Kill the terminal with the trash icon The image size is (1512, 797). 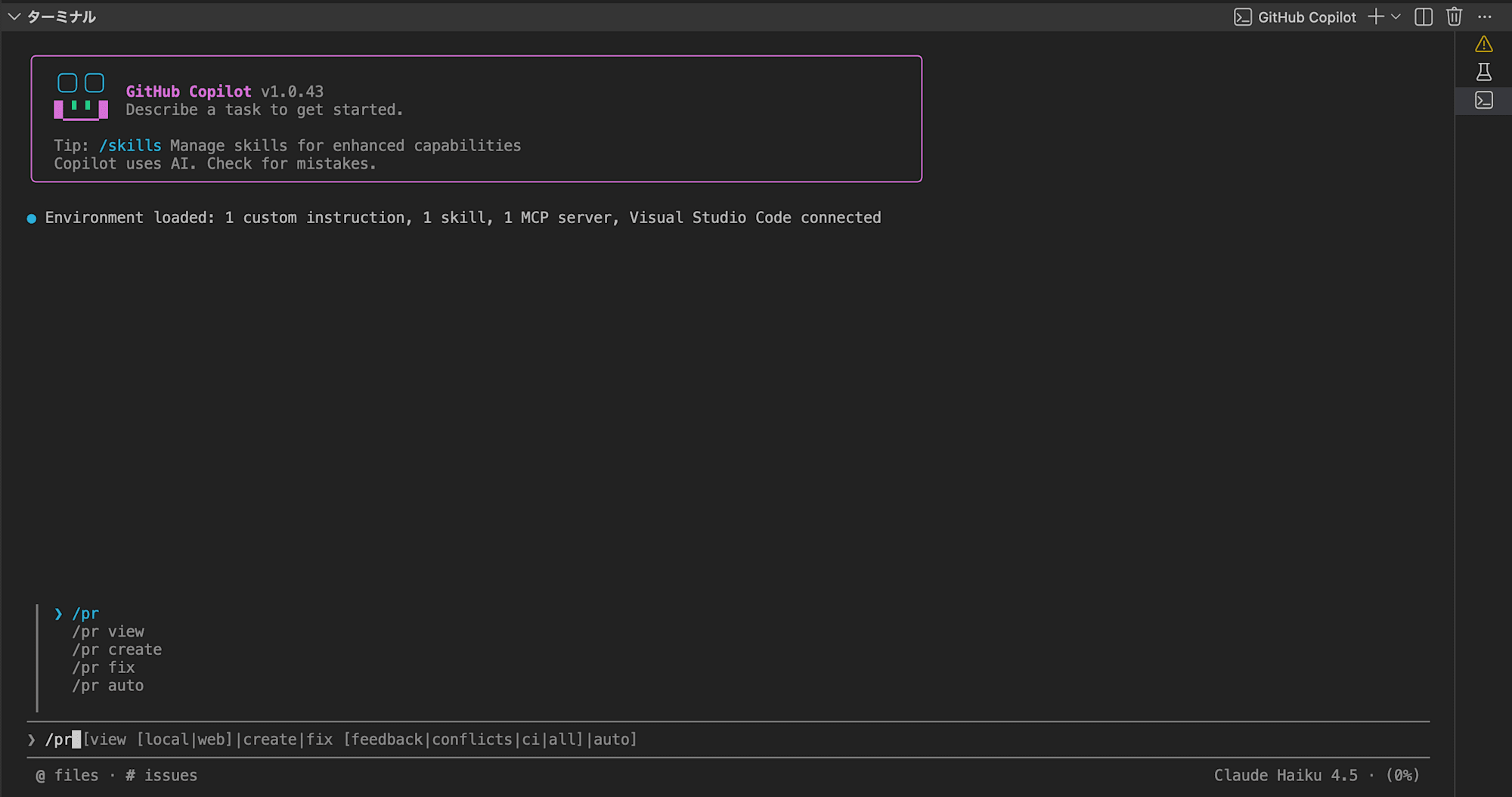pos(1454,17)
